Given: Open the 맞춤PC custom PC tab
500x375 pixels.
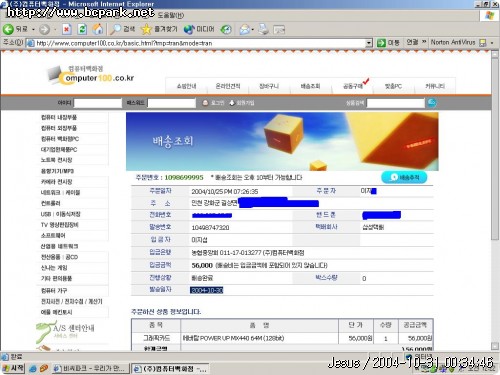Looking at the screenshot, I should click(x=393, y=86).
